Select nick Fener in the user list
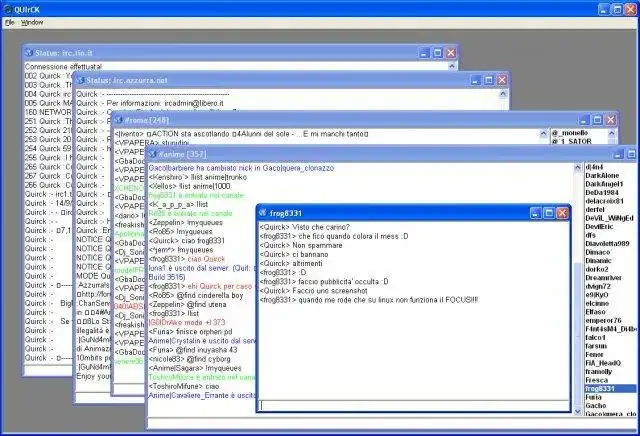The image size is (640, 436). [x=594, y=355]
